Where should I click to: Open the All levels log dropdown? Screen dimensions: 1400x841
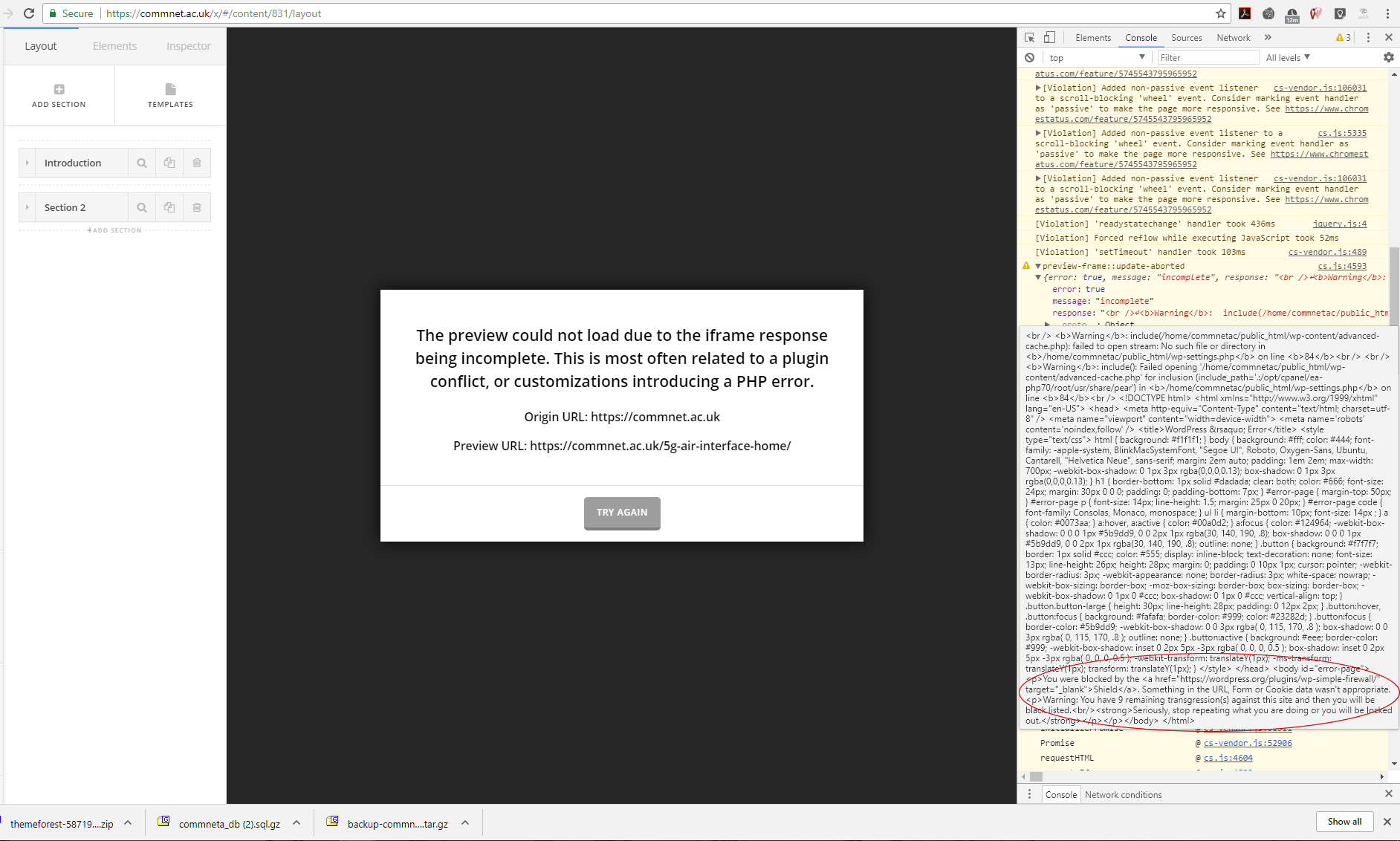click(x=1288, y=58)
